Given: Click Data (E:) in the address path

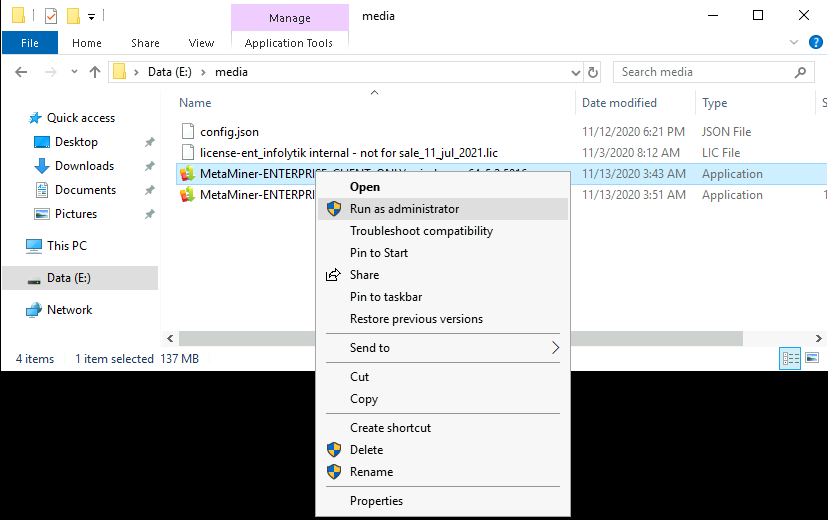Looking at the screenshot, I should pos(170,72).
